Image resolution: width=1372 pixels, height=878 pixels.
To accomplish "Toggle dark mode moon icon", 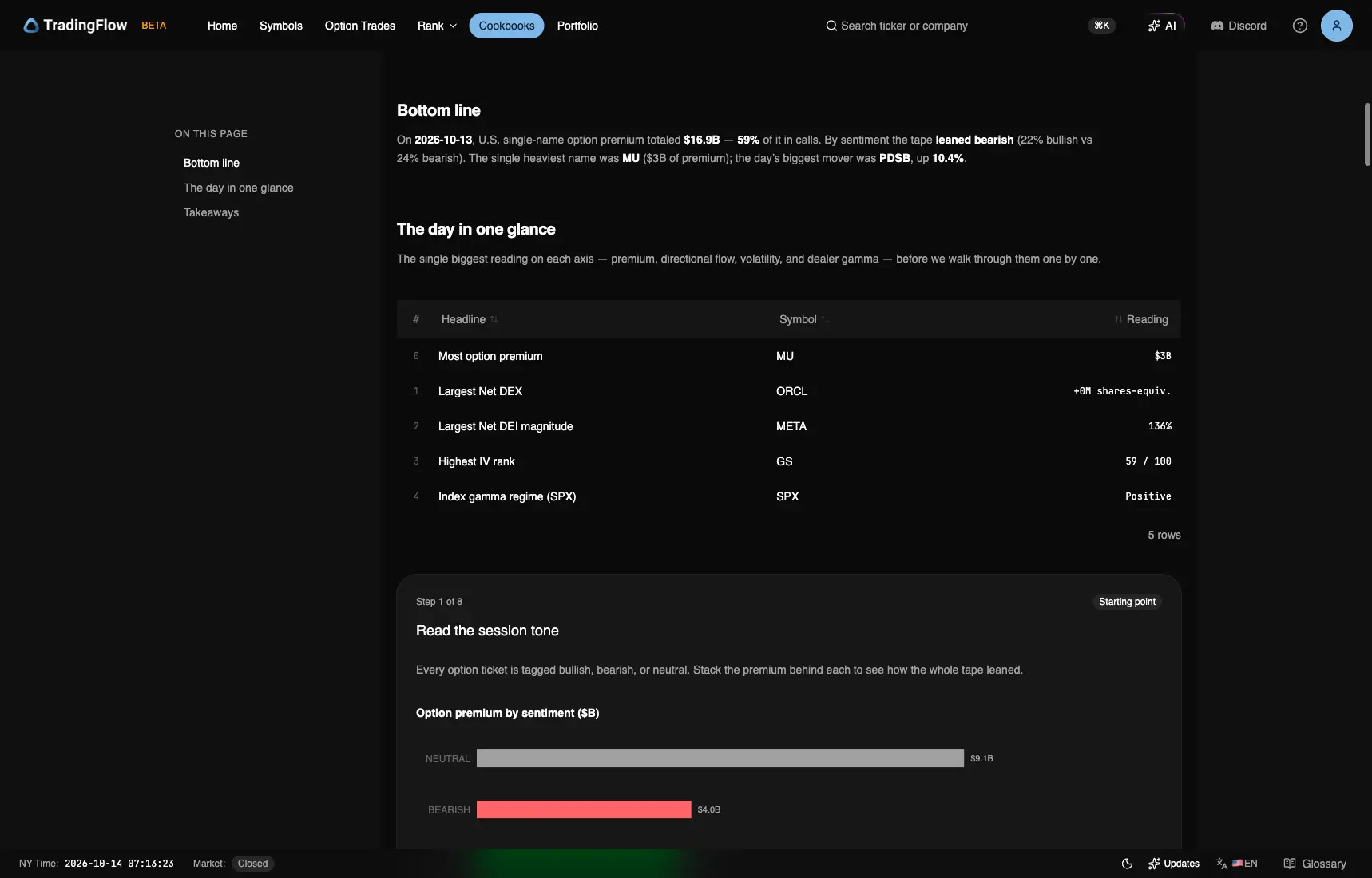I will [1127, 864].
